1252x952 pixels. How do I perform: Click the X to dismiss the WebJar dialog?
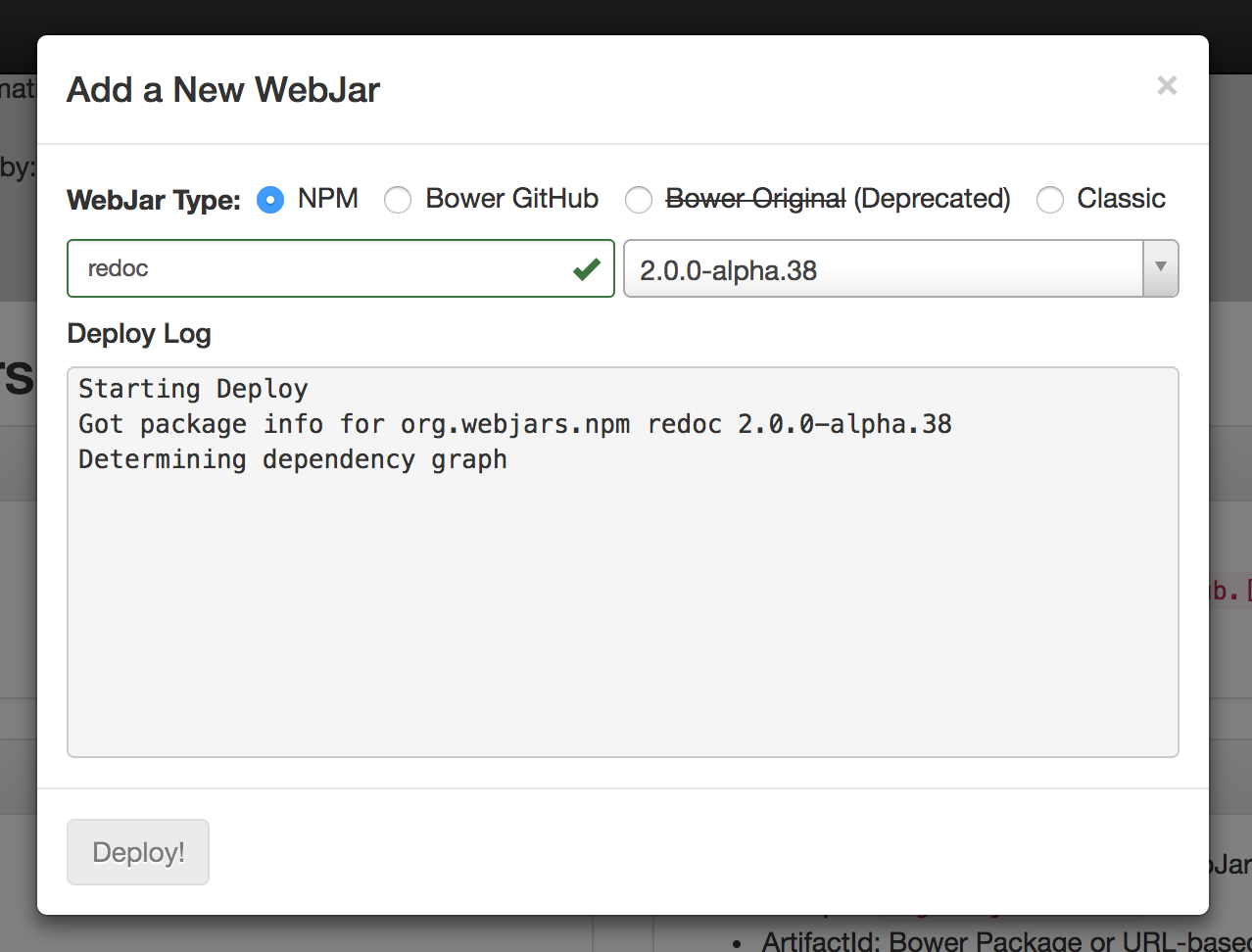point(1167,86)
